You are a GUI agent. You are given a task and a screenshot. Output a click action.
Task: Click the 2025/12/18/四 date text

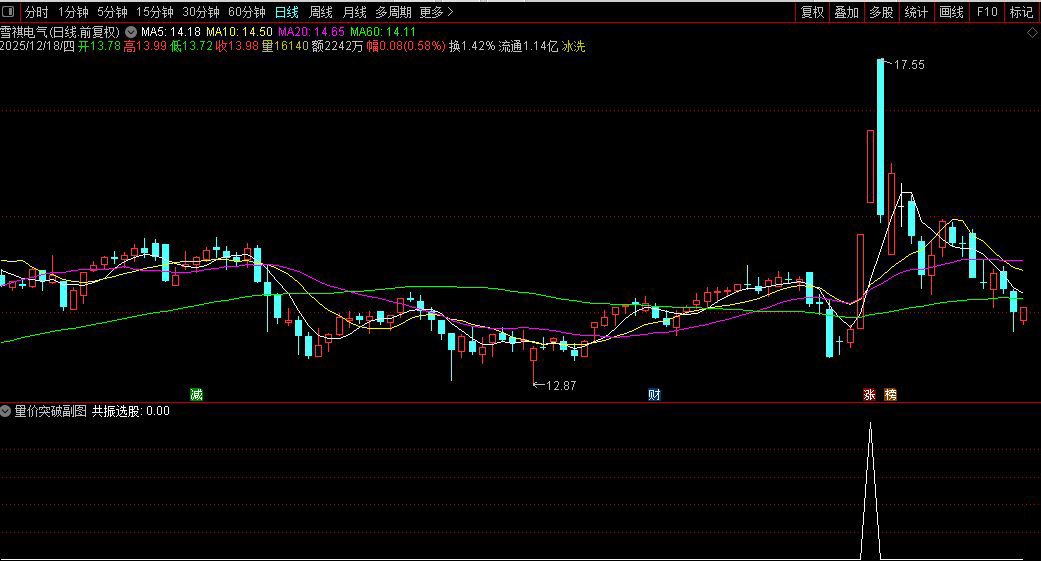tap(37, 46)
